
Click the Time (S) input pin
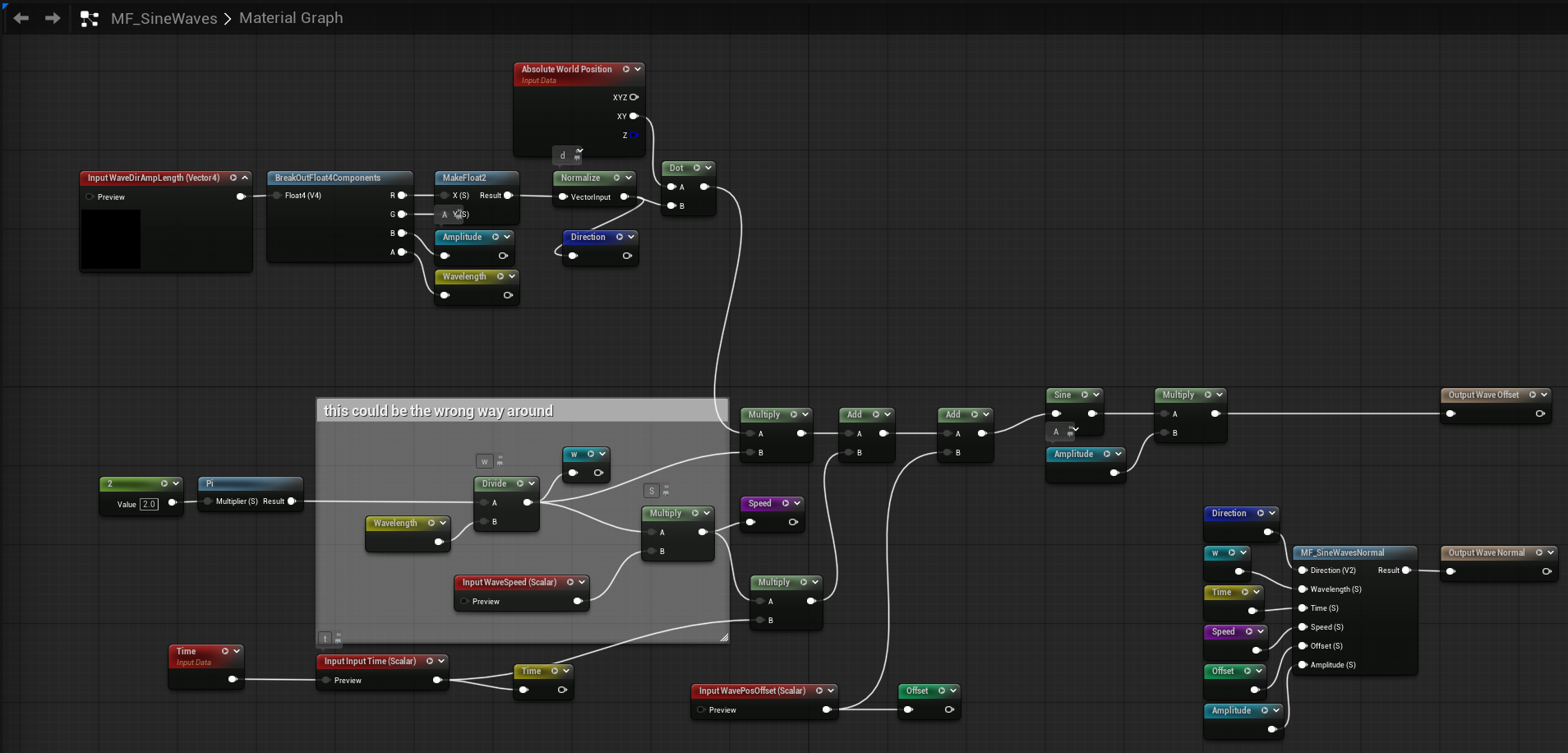click(1303, 608)
